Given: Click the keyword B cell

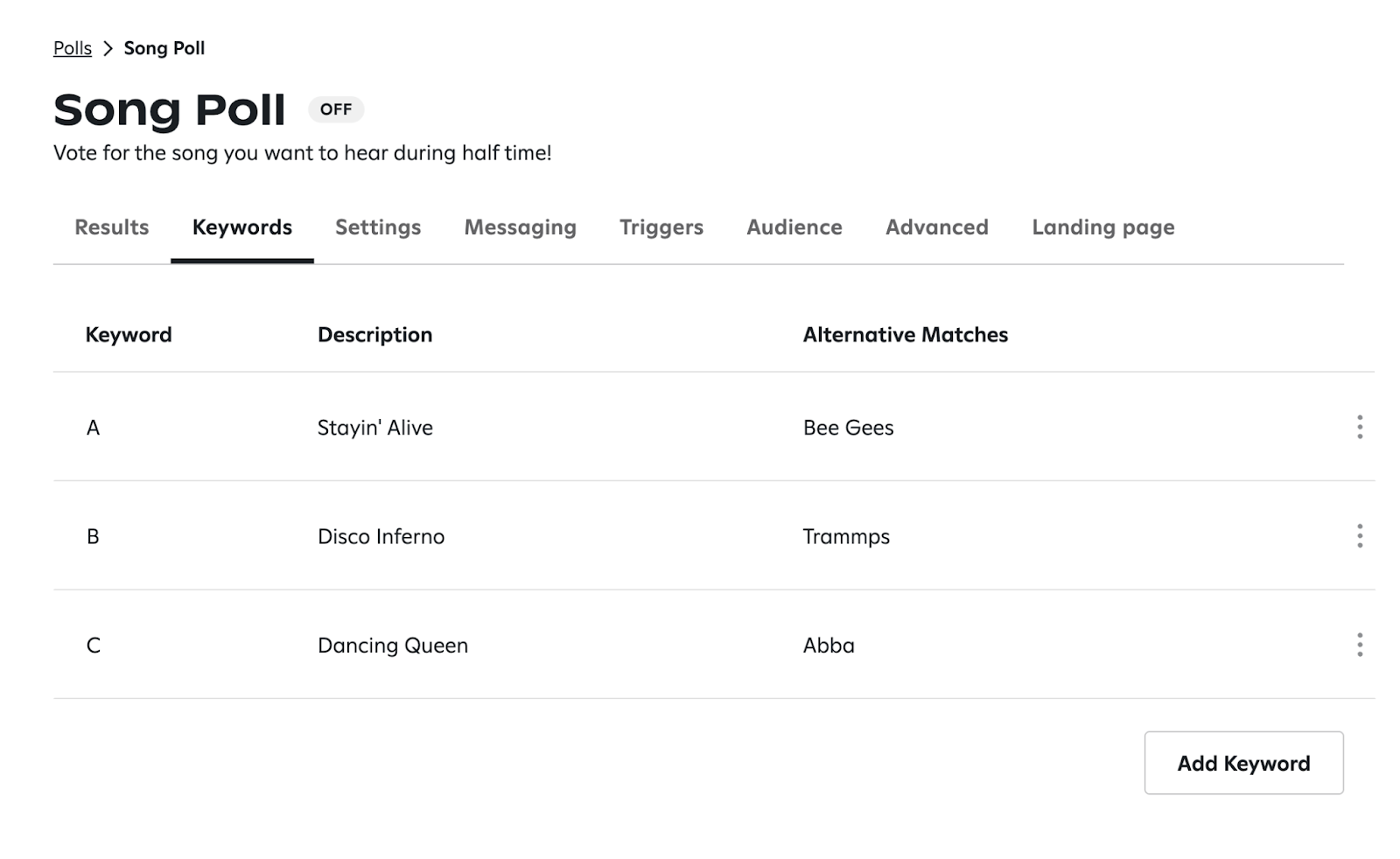Looking at the screenshot, I should (93, 536).
